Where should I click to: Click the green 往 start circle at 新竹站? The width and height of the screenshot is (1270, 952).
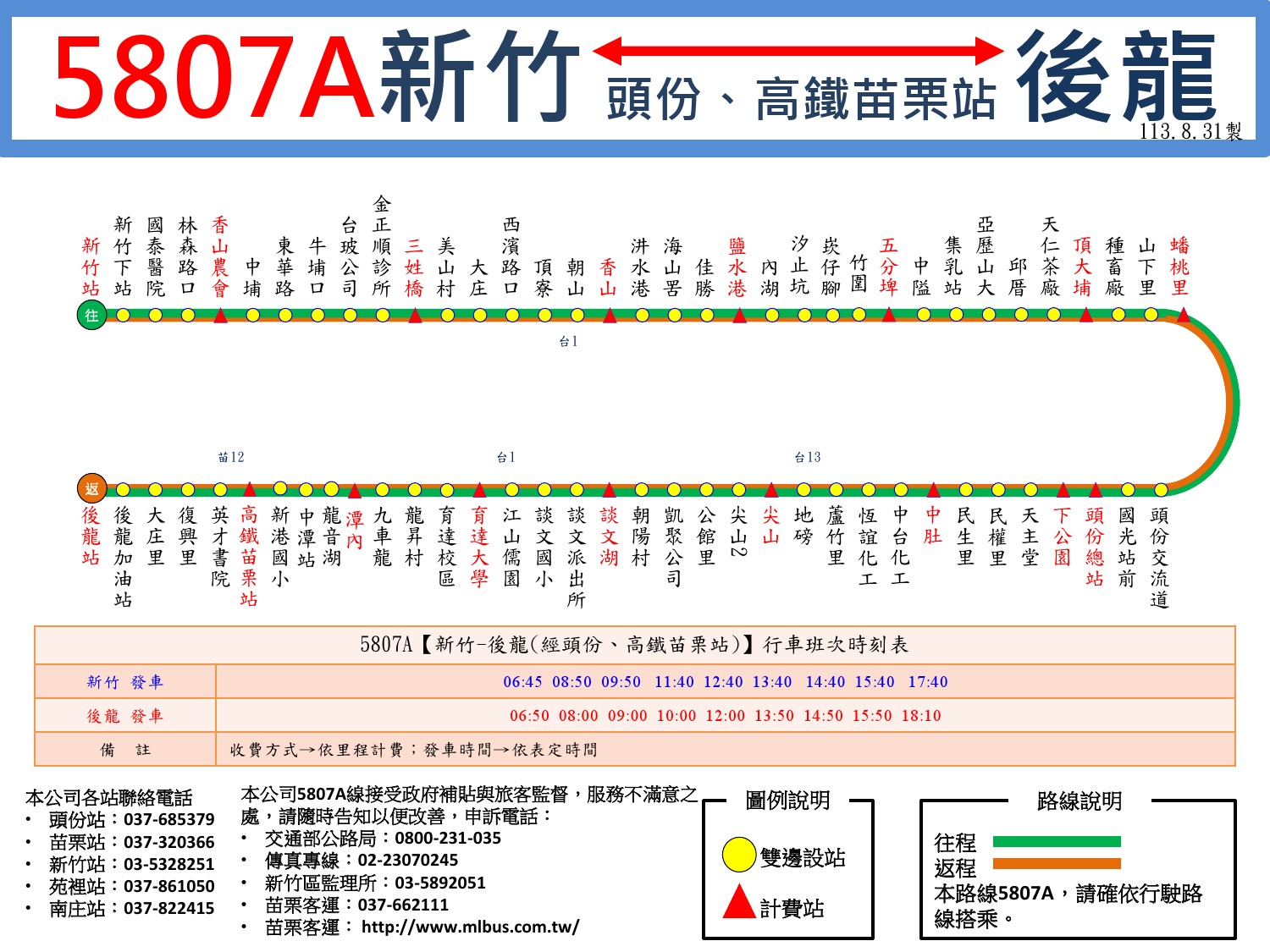click(91, 316)
